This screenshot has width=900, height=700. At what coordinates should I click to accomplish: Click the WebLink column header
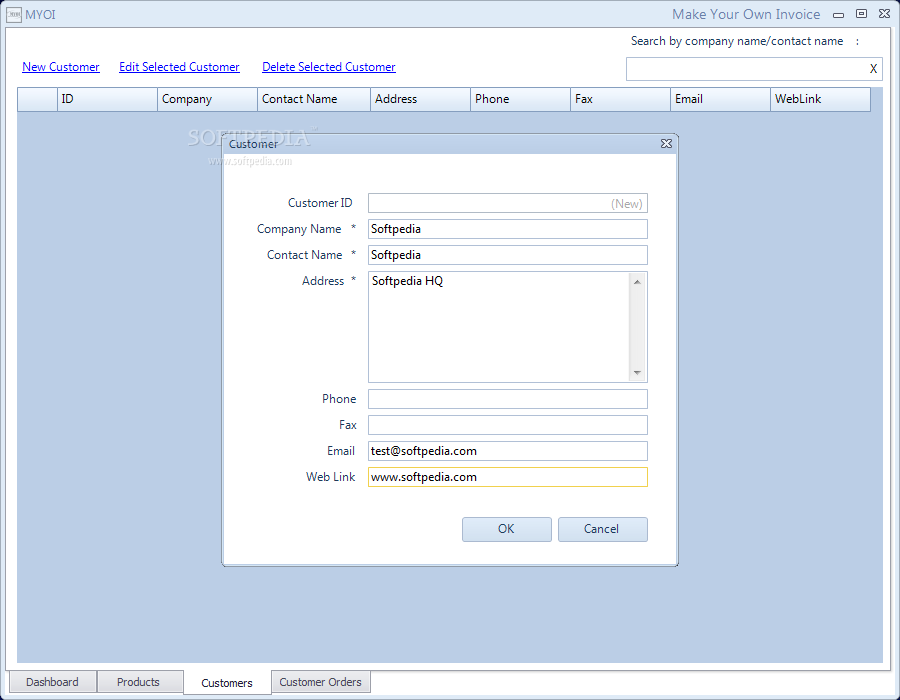coord(820,99)
